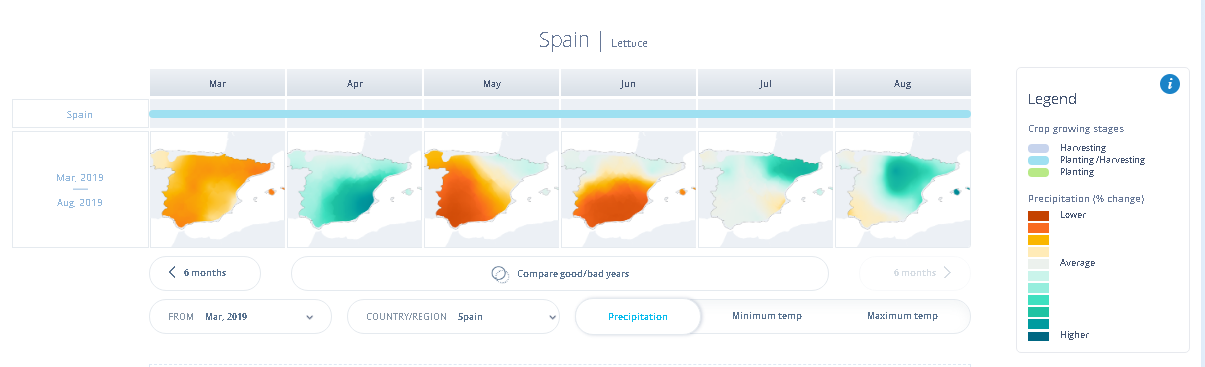Switch to Minimum temp view

pyautogui.click(x=767, y=317)
